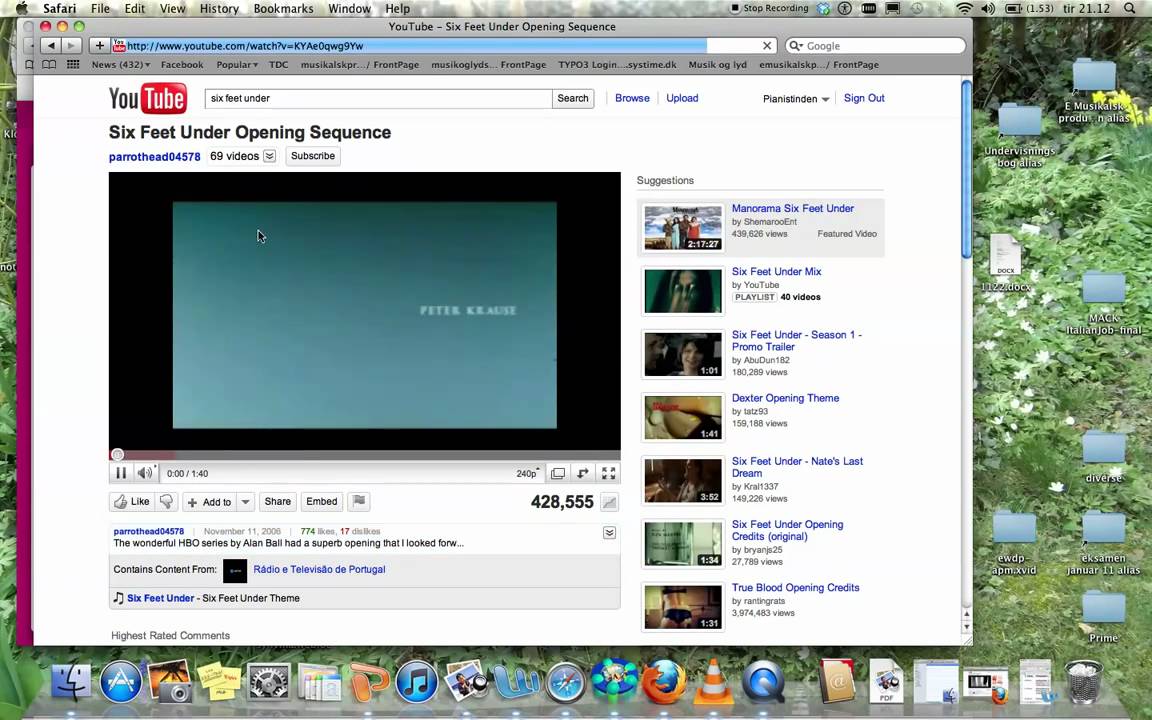Open the Pianistinden account dropdown

pyautogui.click(x=796, y=98)
